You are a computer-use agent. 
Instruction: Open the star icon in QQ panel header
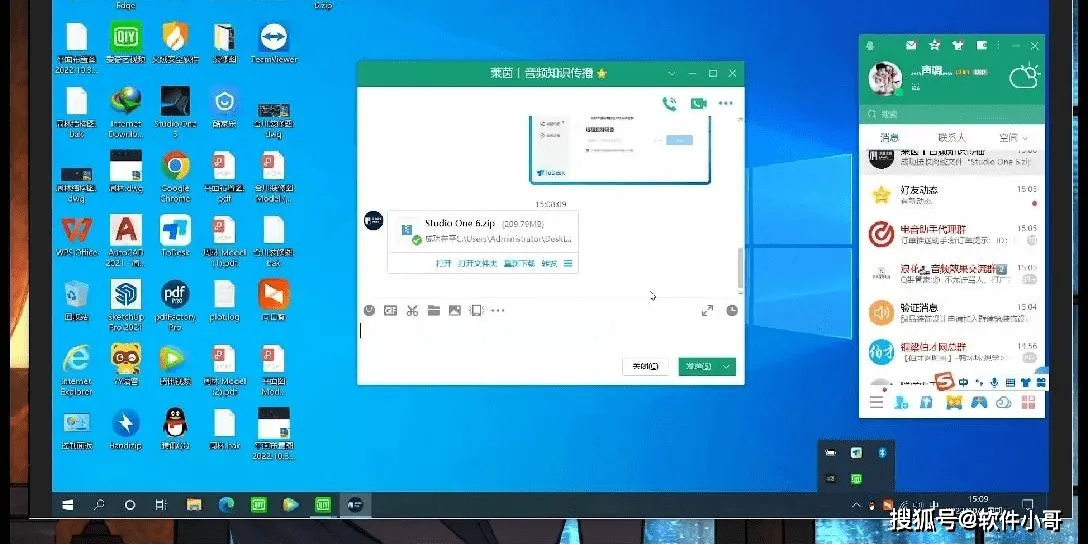coord(935,45)
